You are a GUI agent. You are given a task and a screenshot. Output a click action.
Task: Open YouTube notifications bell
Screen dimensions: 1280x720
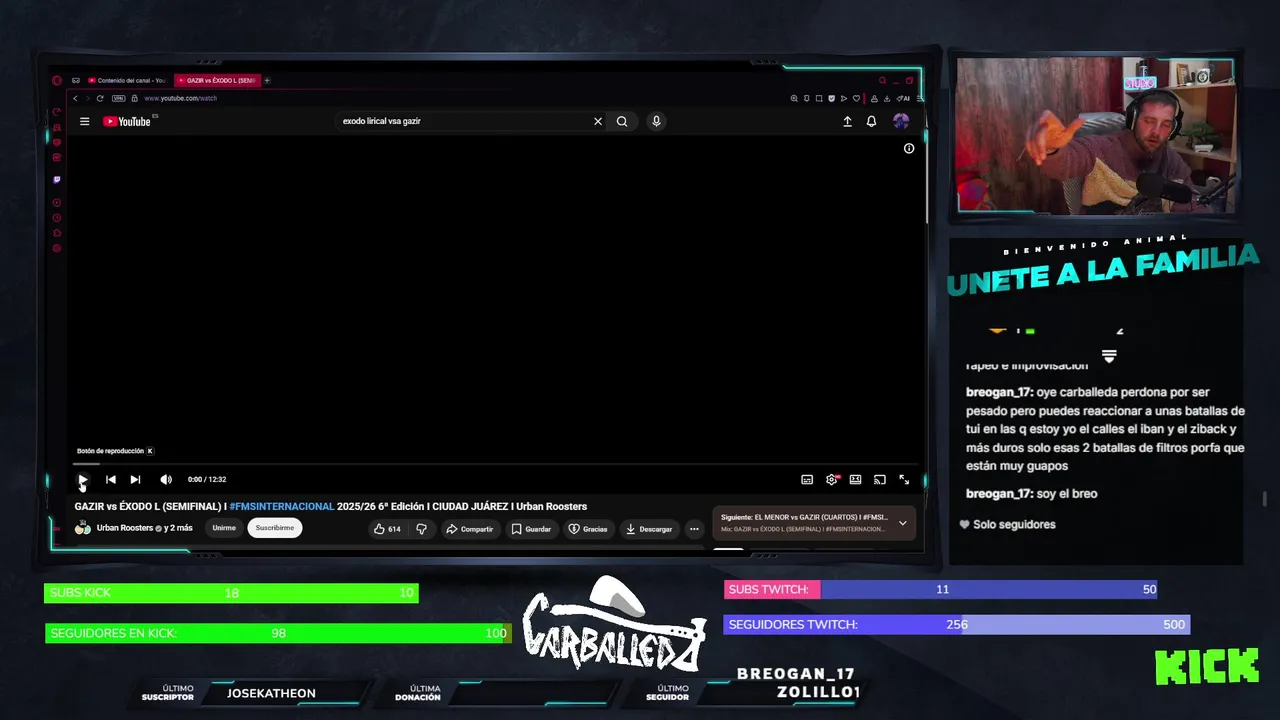[871, 121]
